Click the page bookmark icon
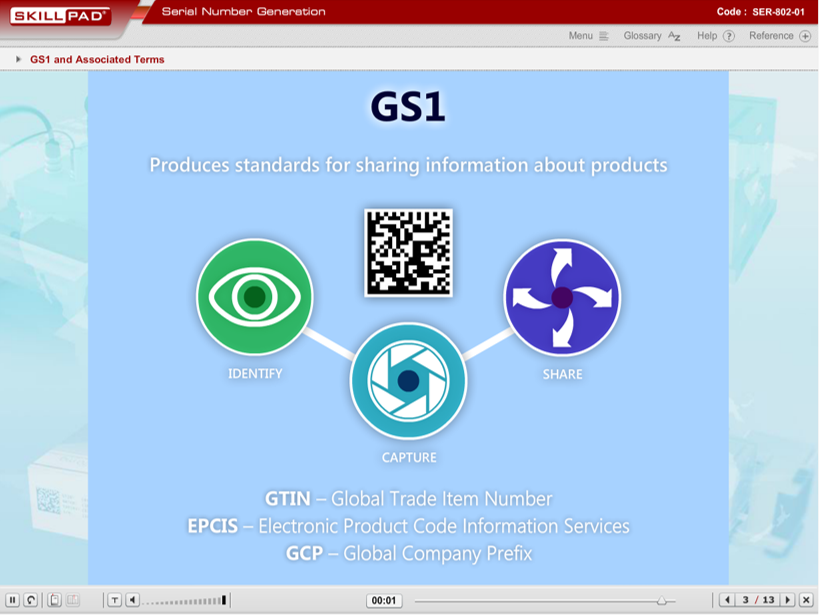The width and height of the screenshot is (820, 615). 54,600
